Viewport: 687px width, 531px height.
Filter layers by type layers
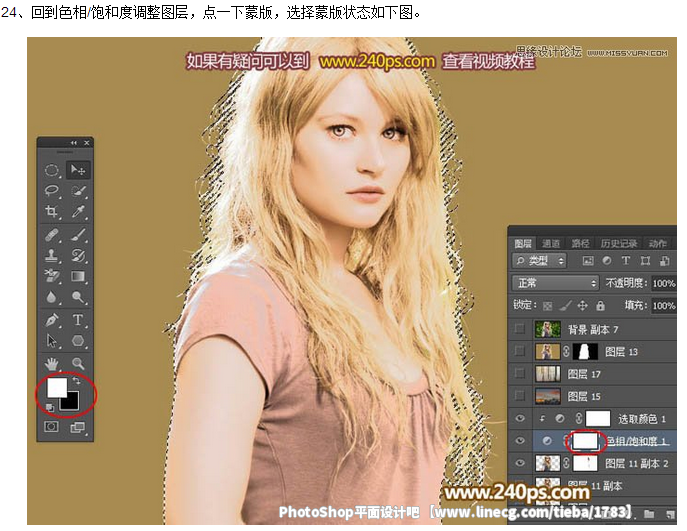click(x=626, y=261)
